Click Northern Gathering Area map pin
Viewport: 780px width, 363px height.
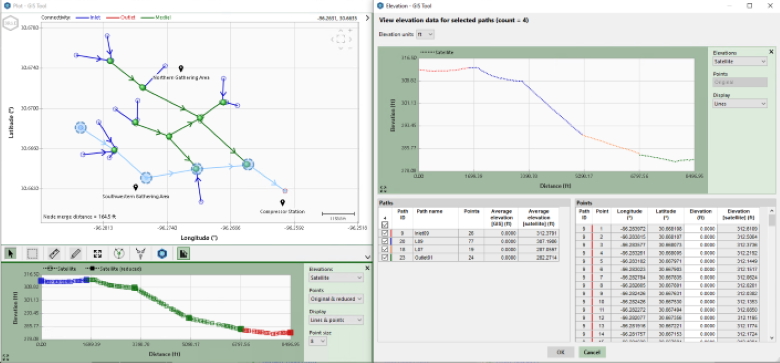(181, 69)
